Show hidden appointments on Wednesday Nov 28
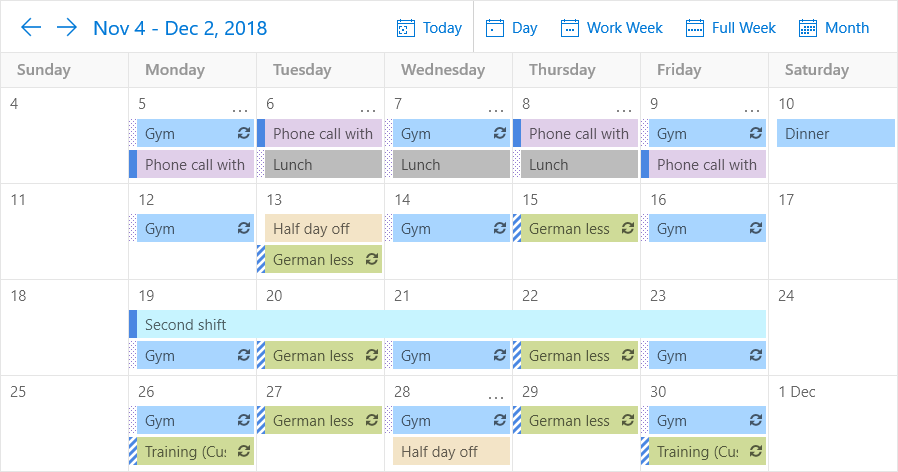Viewport: 898px width, 472px height. pos(496,397)
